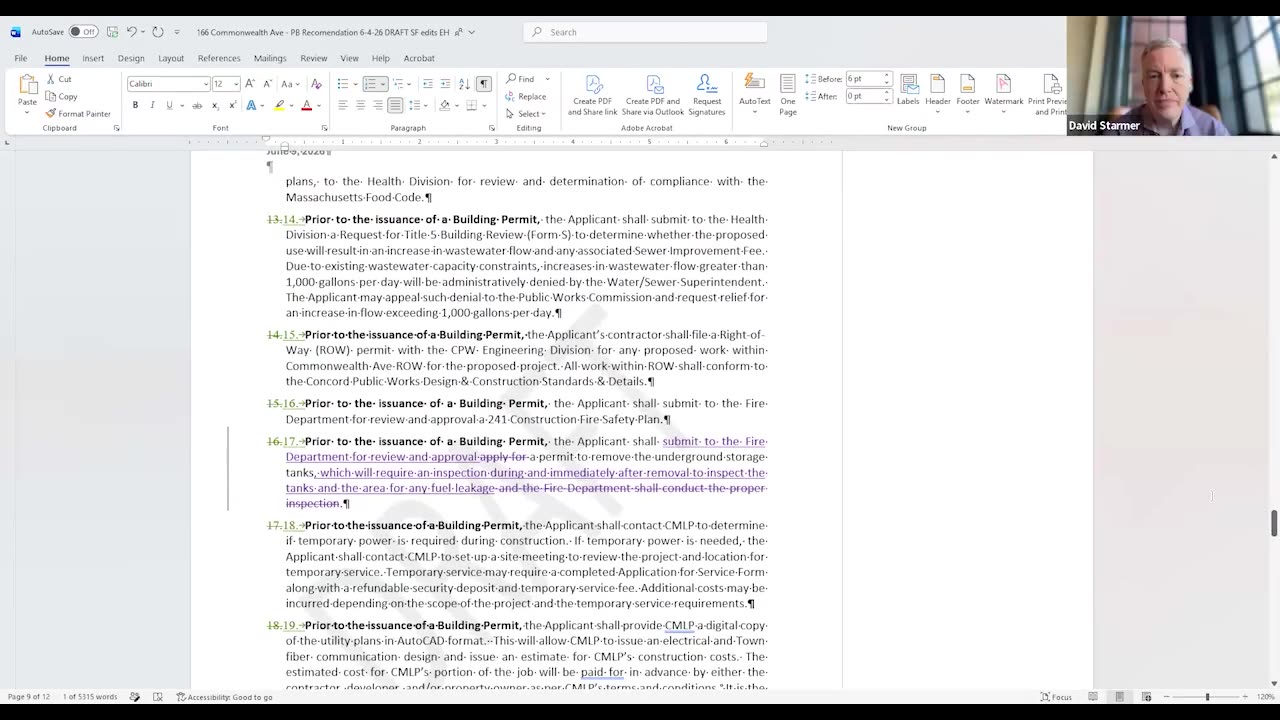
Task: Click the Paste button
Action: pyautogui.click(x=27, y=92)
